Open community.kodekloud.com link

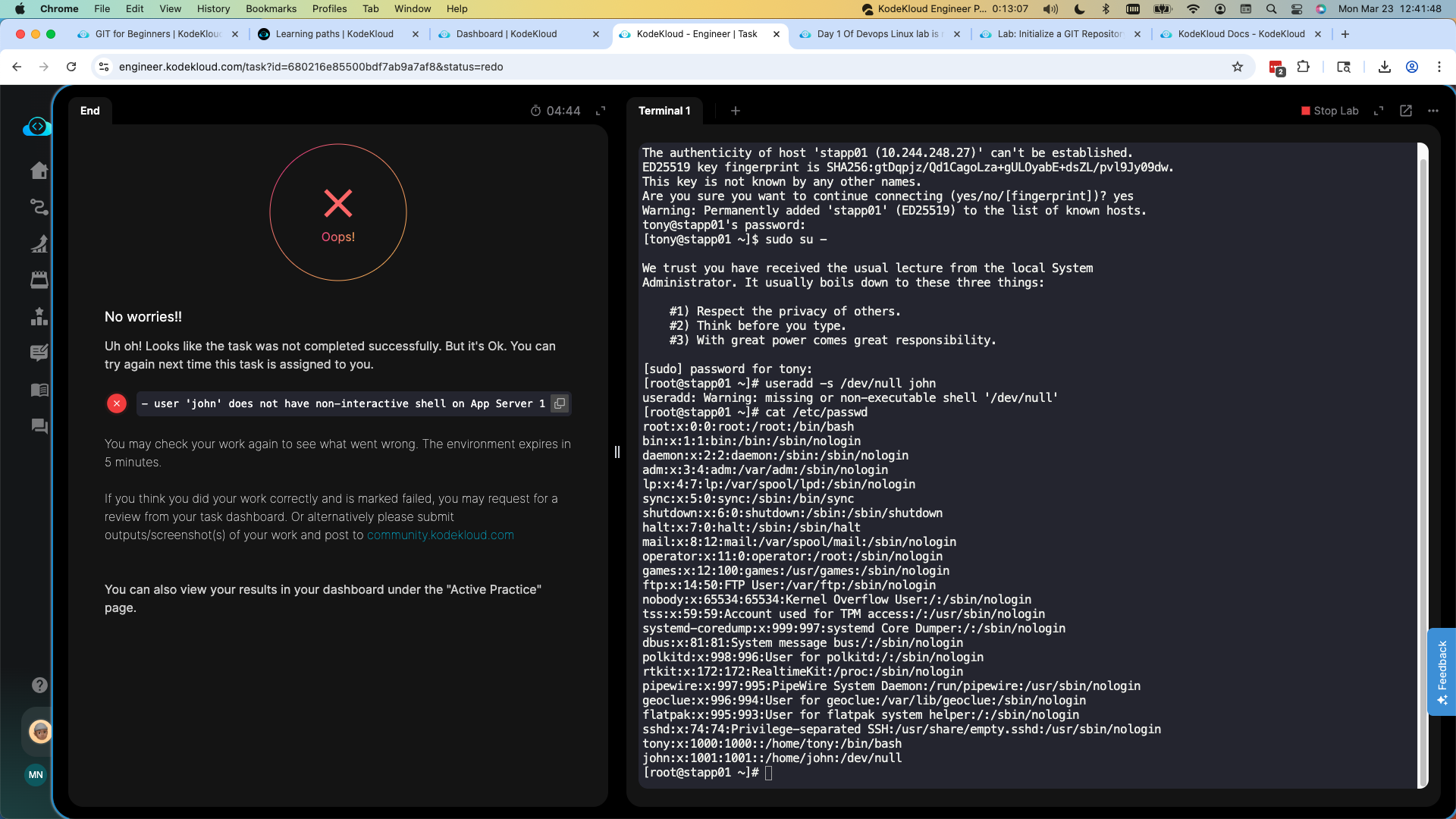click(x=440, y=535)
